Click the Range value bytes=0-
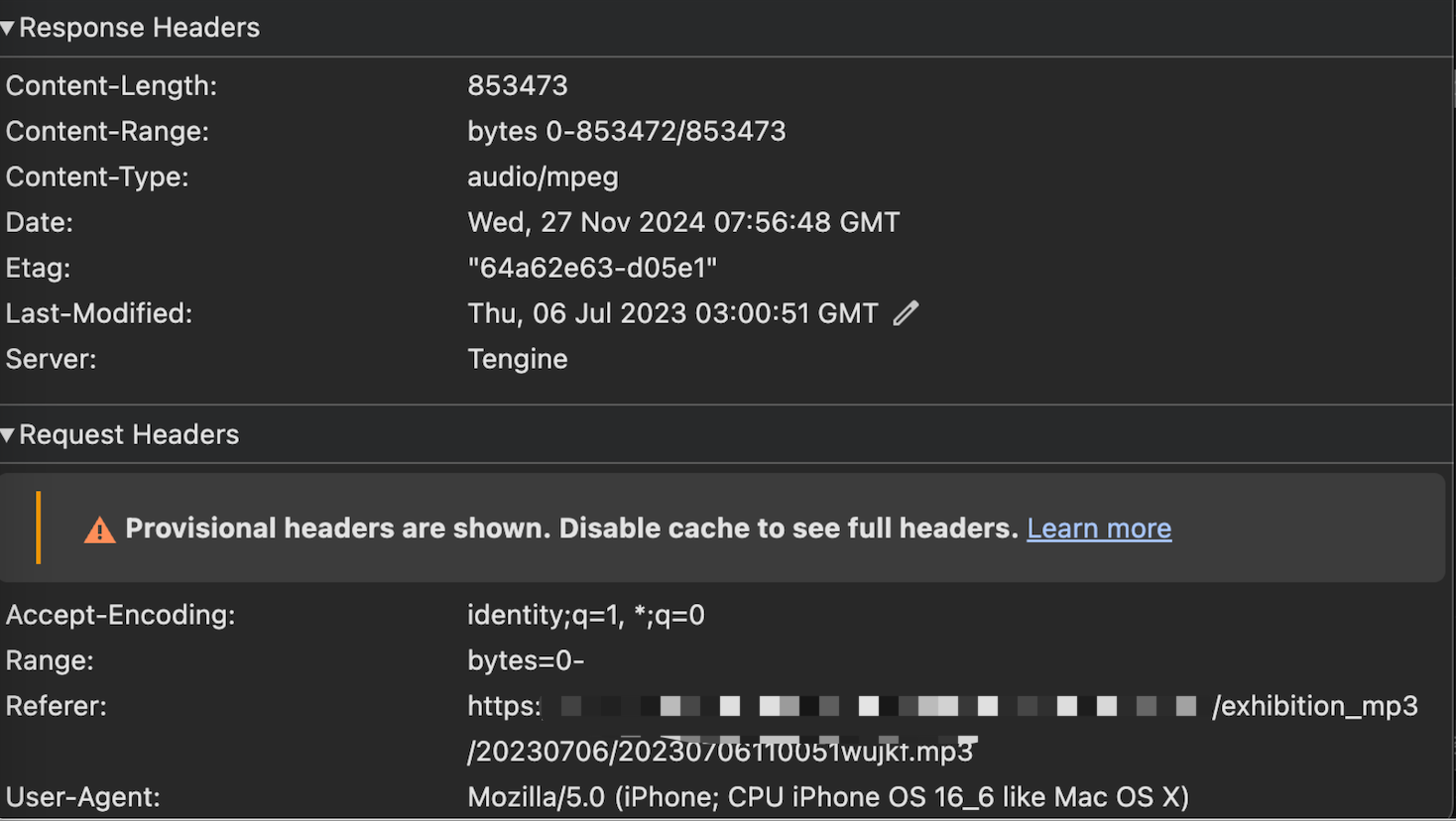The height and width of the screenshot is (821, 1456). coord(526,660)
